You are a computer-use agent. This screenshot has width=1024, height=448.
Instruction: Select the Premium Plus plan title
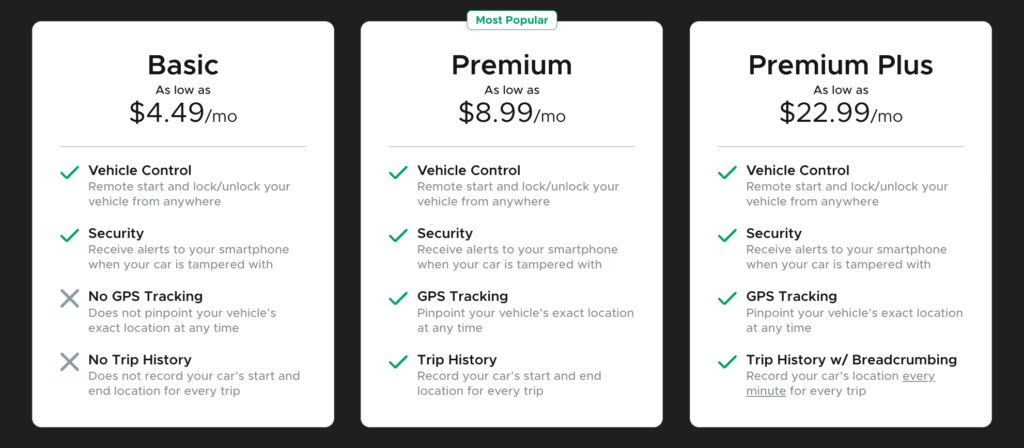coord(840,65)
